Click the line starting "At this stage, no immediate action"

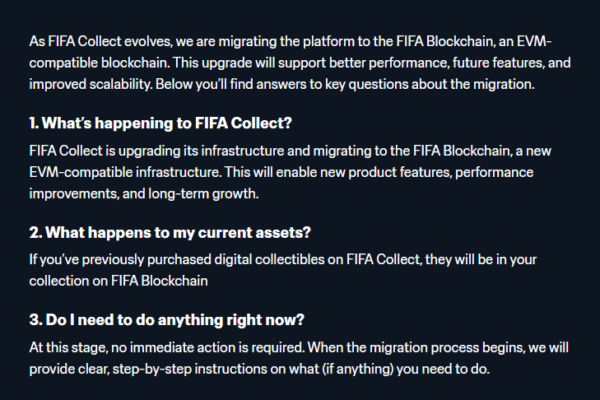tap(299, 347)
